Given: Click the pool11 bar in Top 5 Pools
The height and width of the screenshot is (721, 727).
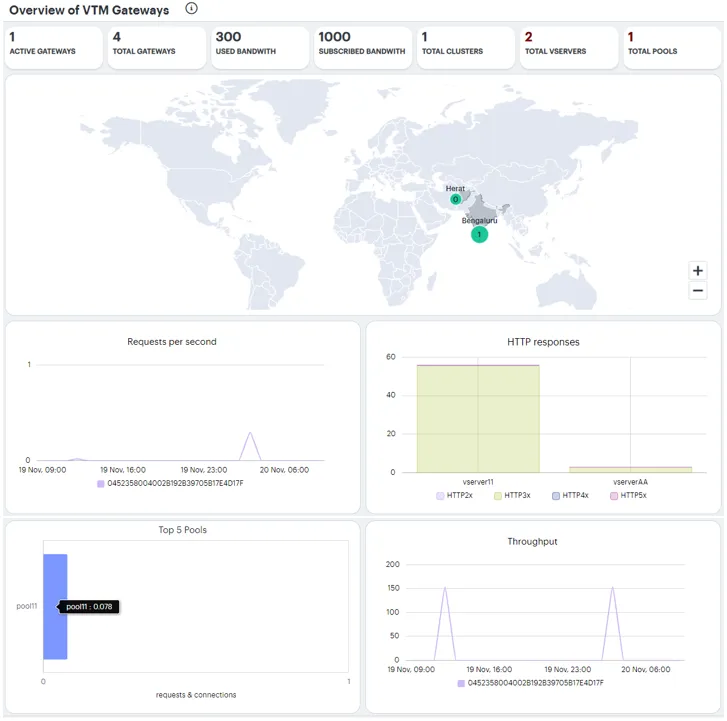Looking at the screenshot, I should [x=55, y=606].
